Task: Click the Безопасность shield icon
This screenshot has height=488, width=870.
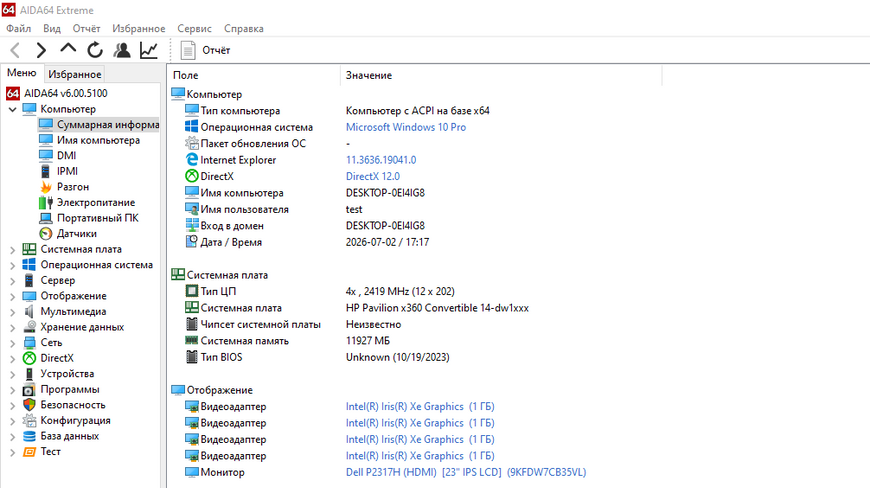Action: click(29, 405)
